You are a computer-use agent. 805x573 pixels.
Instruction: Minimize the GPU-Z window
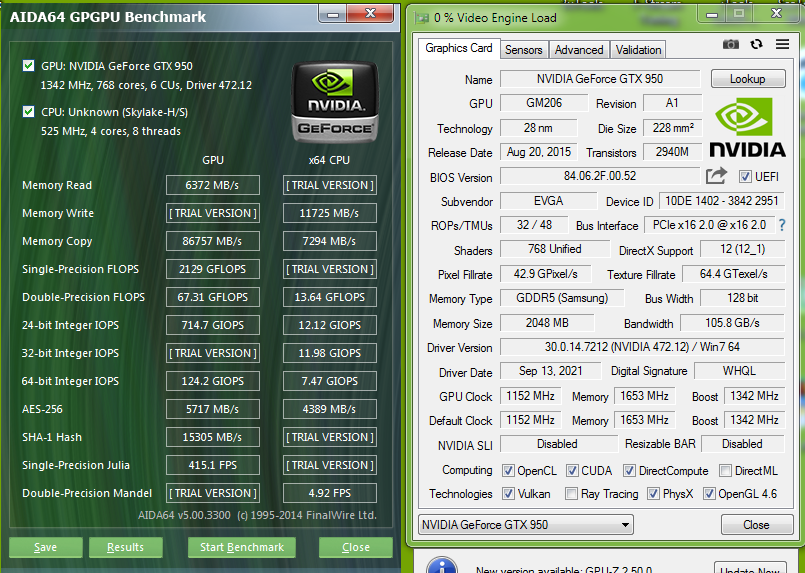click(712, 15)
